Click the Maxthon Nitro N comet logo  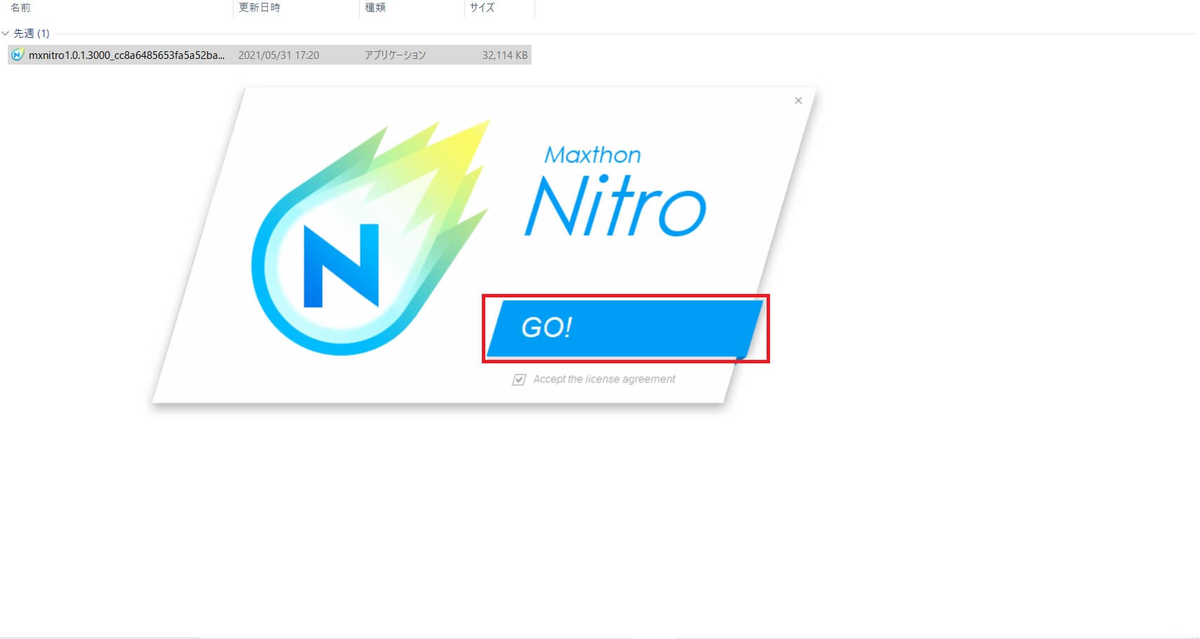(370, 239)
